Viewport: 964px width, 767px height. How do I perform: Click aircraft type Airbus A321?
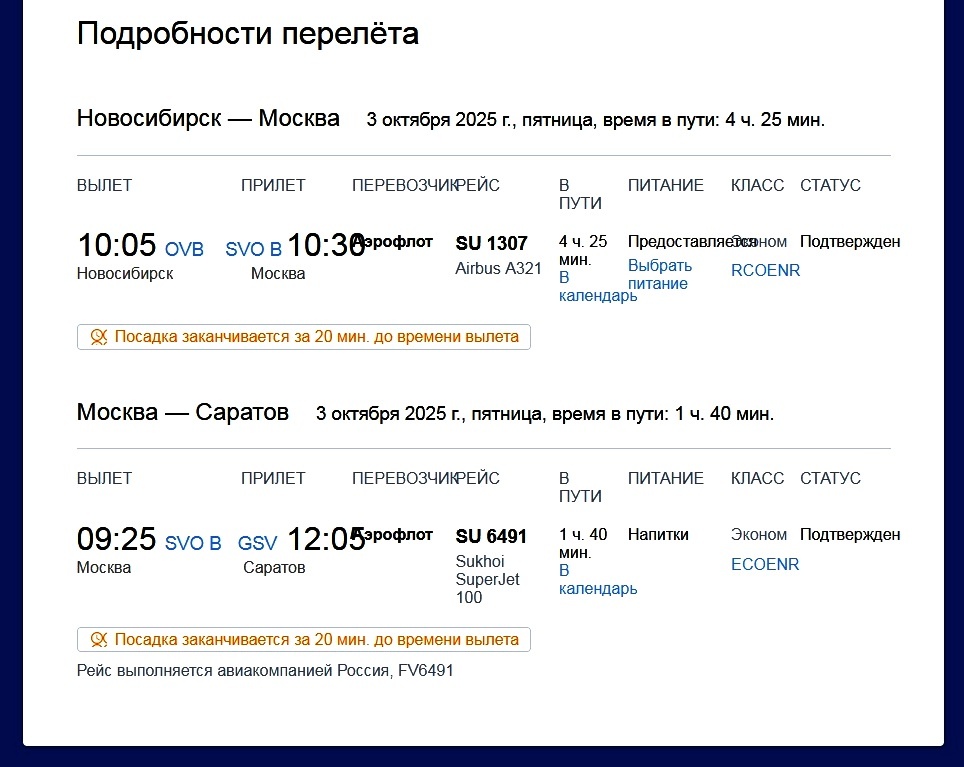(x=499, y=269)
